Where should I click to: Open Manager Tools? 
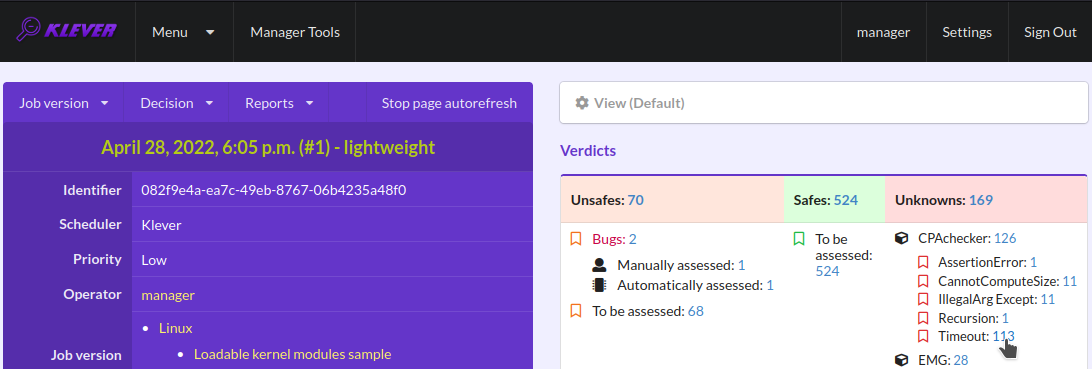(295, 32)
